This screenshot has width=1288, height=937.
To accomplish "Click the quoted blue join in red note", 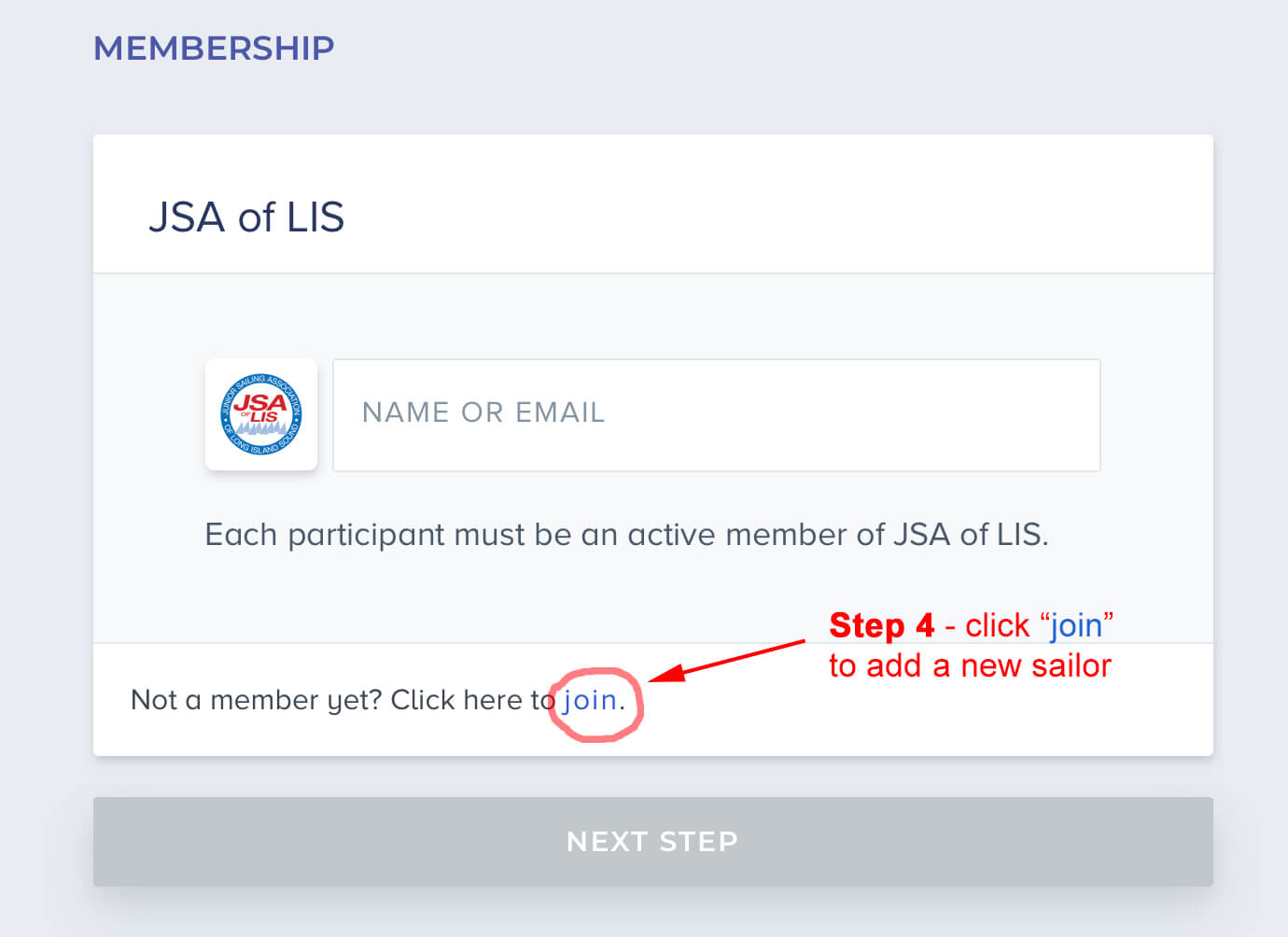I will [1076, 625].
